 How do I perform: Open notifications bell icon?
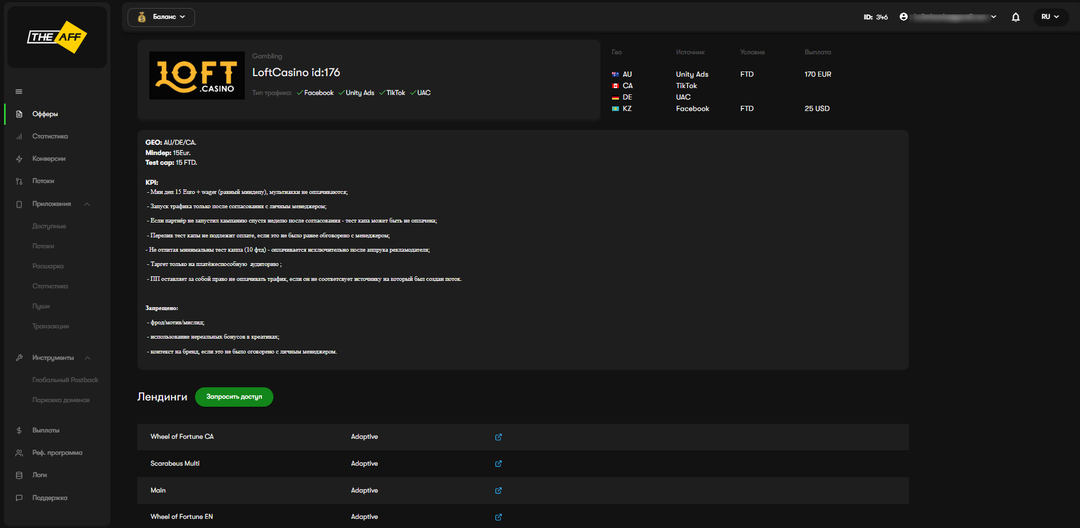point(1016,17)
